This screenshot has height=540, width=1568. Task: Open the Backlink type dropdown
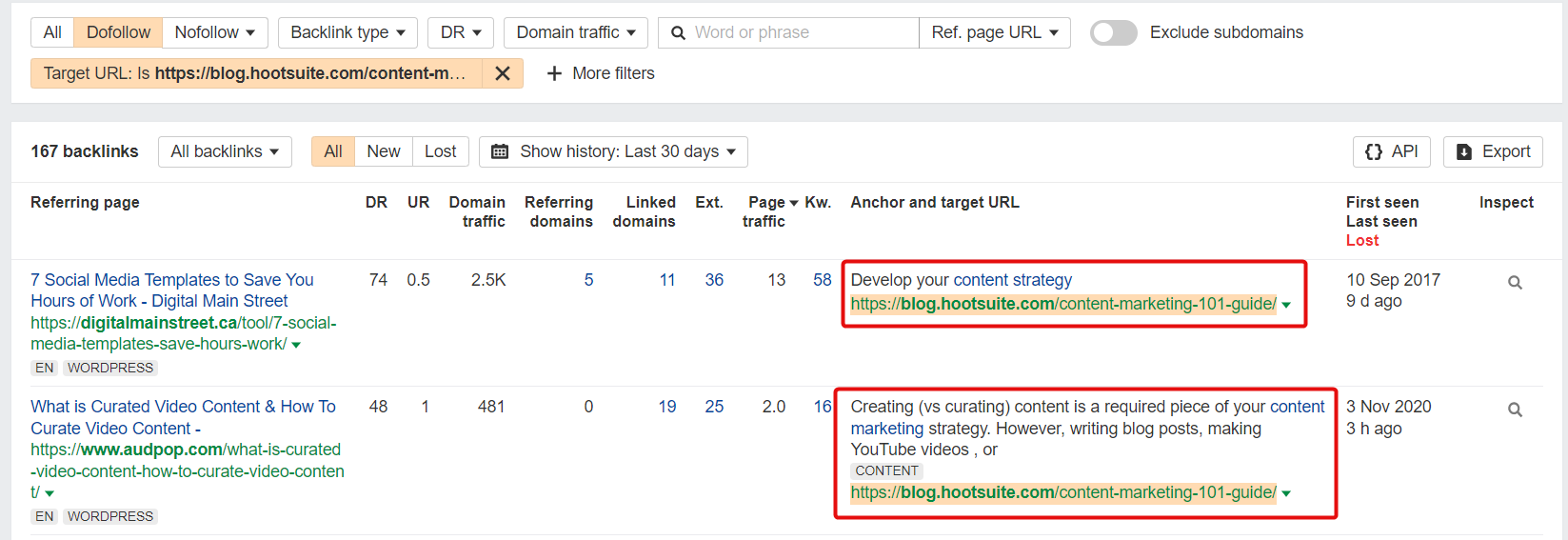pos(347,32)
